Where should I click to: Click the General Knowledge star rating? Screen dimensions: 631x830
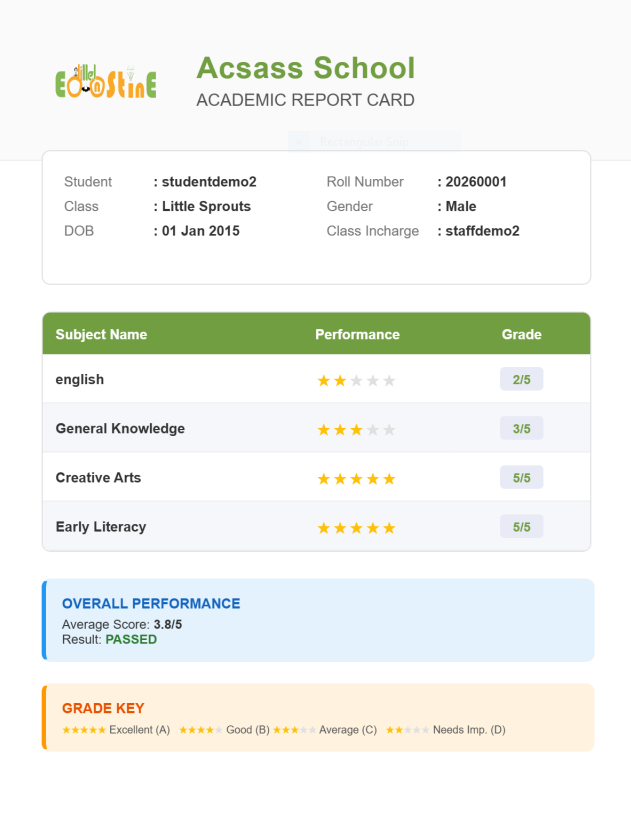coord(356,430)
